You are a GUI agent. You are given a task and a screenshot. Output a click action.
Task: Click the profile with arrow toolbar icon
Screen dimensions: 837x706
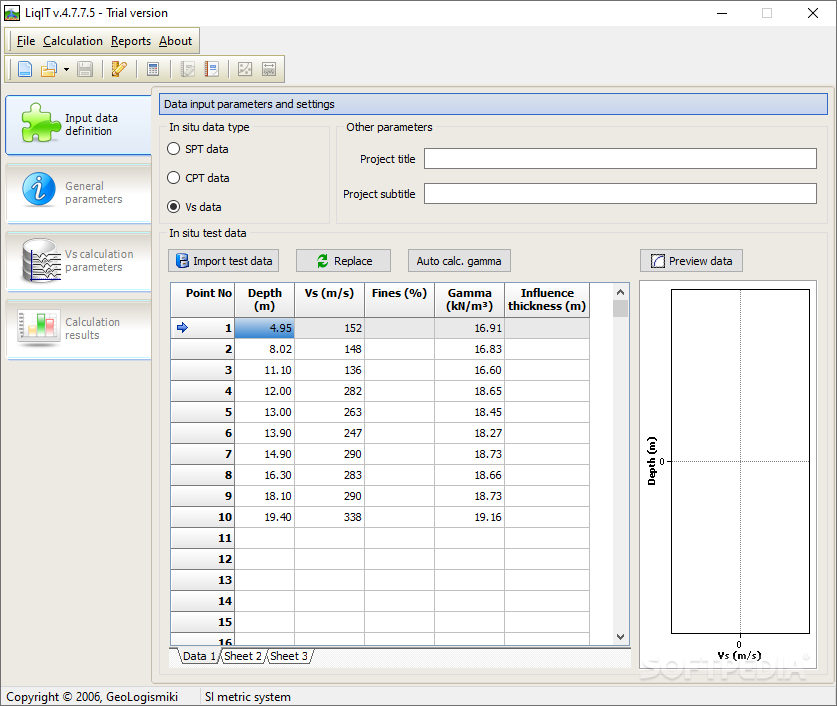coord(269,69)
